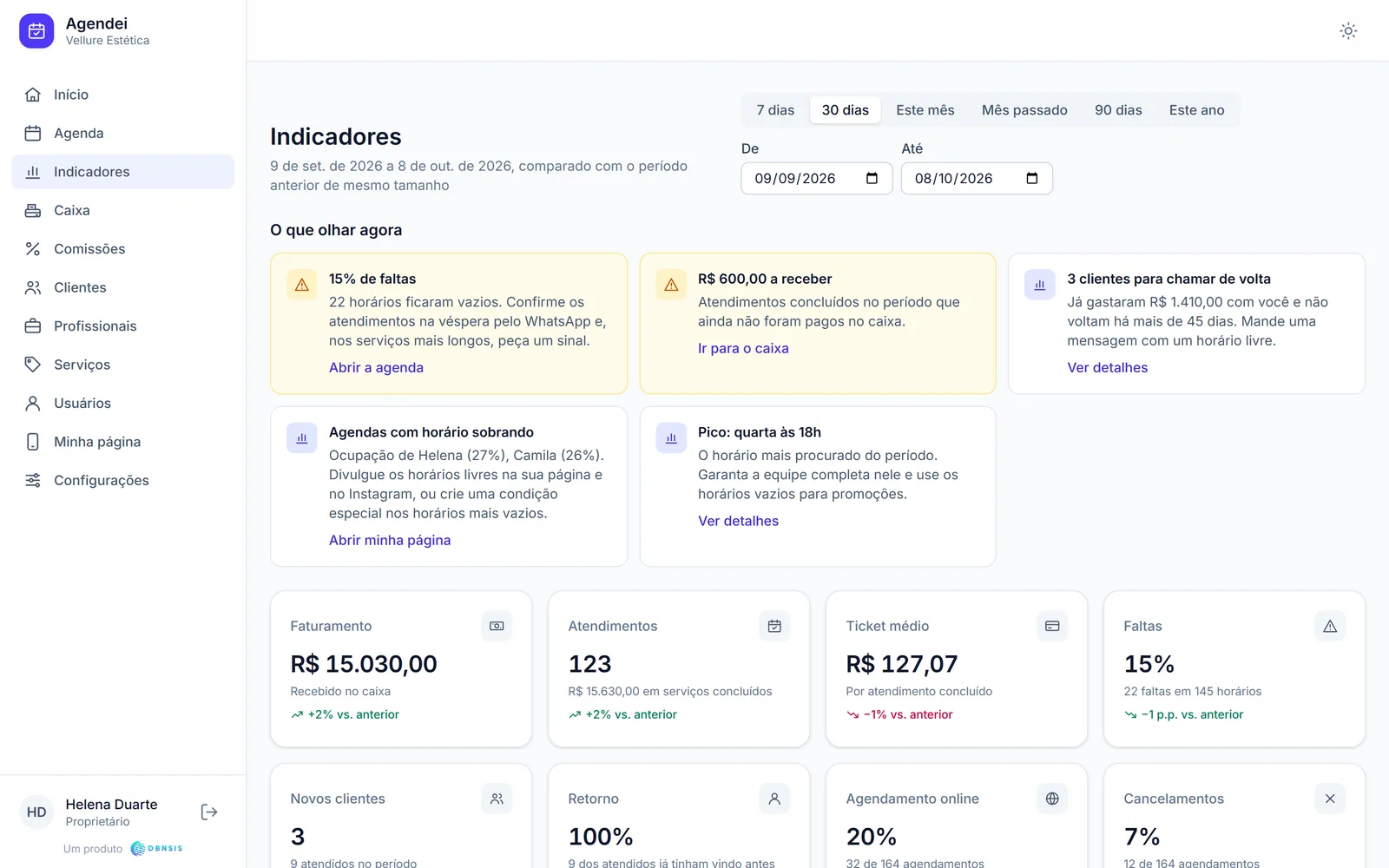
Task: Click the Usuários person icon
Action: [33, 403]
